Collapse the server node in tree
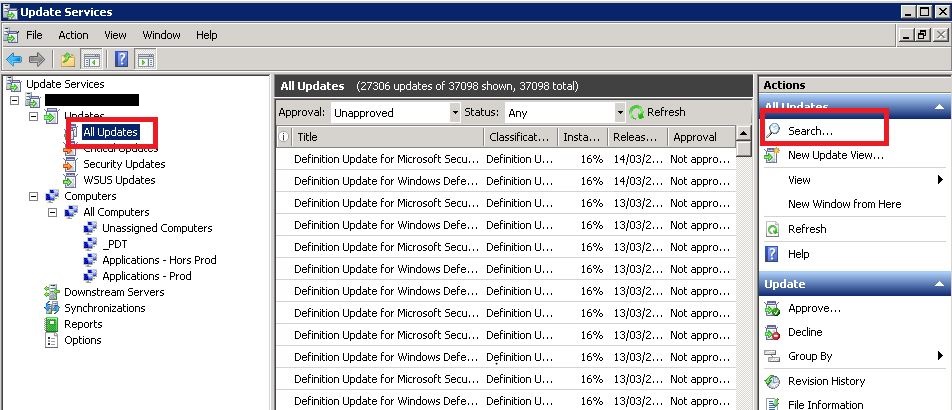The image size is (952, 410). pyautogui.click(x=14, y=100)
